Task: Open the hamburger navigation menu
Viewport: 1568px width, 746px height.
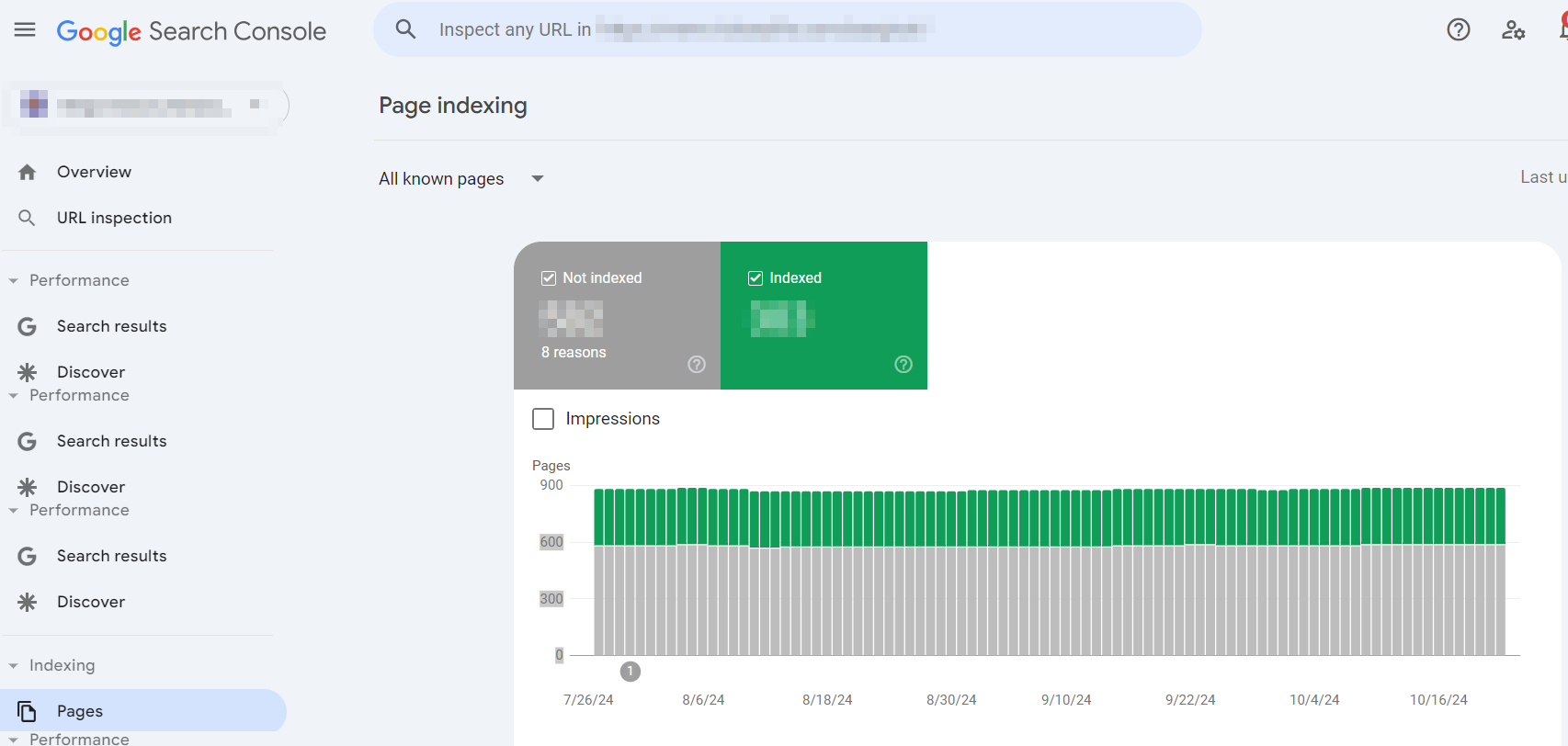Action: tap(25, 30)
